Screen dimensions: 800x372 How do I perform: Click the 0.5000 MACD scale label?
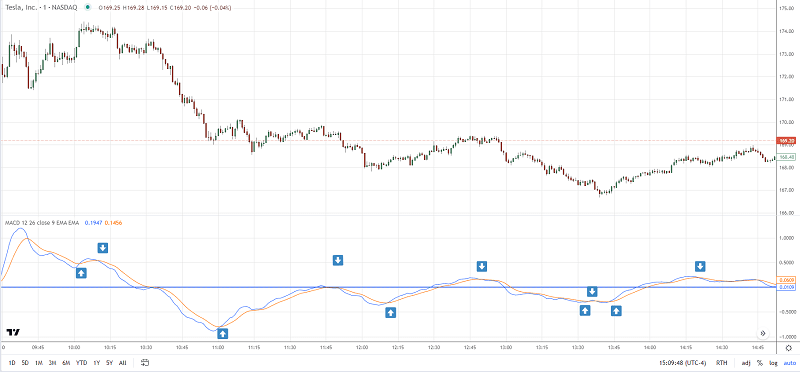(786, 262)
